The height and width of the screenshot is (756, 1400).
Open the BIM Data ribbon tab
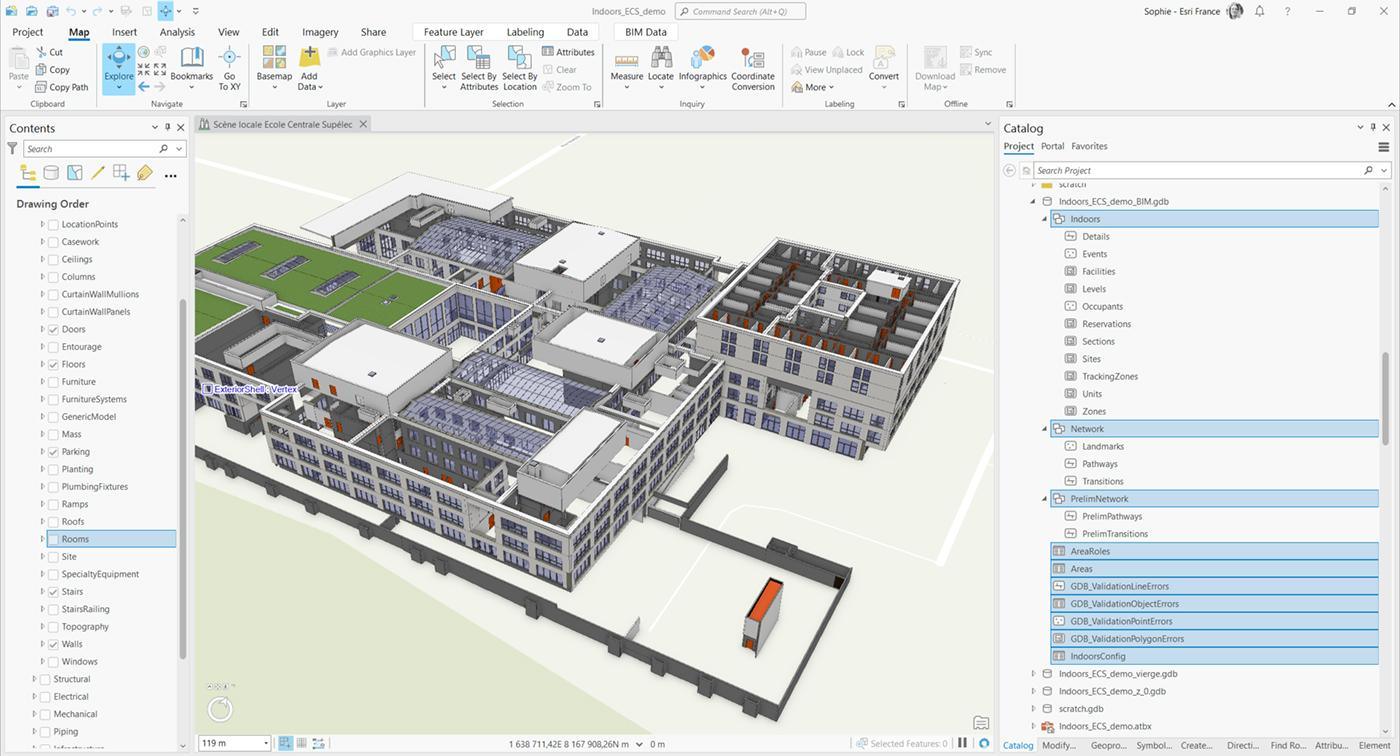pos(646,32)
